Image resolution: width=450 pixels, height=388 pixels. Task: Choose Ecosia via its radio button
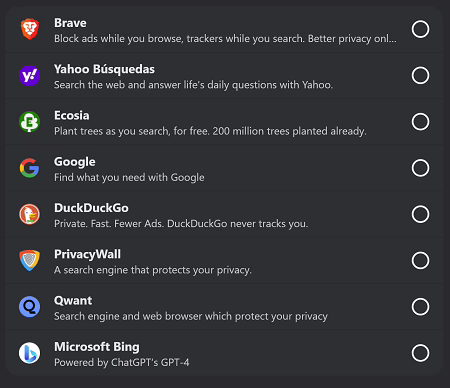(x=420, y=122)
